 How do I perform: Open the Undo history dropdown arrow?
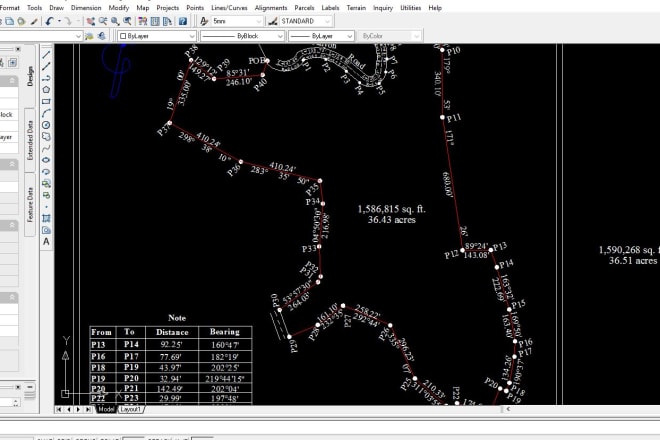point(59,21)
